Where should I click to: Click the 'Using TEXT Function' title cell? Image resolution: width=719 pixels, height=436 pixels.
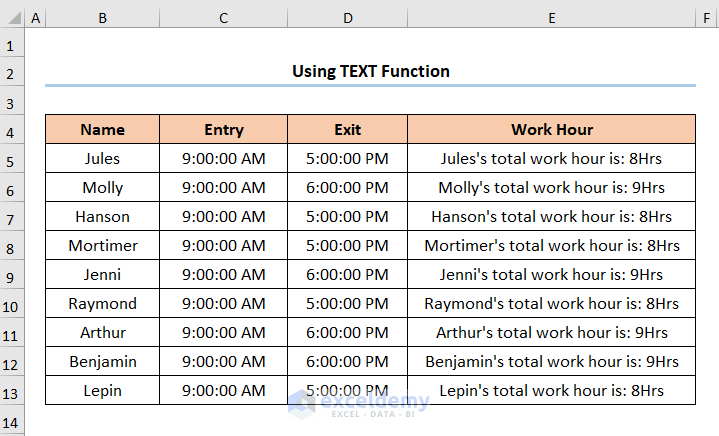(371, 71)
